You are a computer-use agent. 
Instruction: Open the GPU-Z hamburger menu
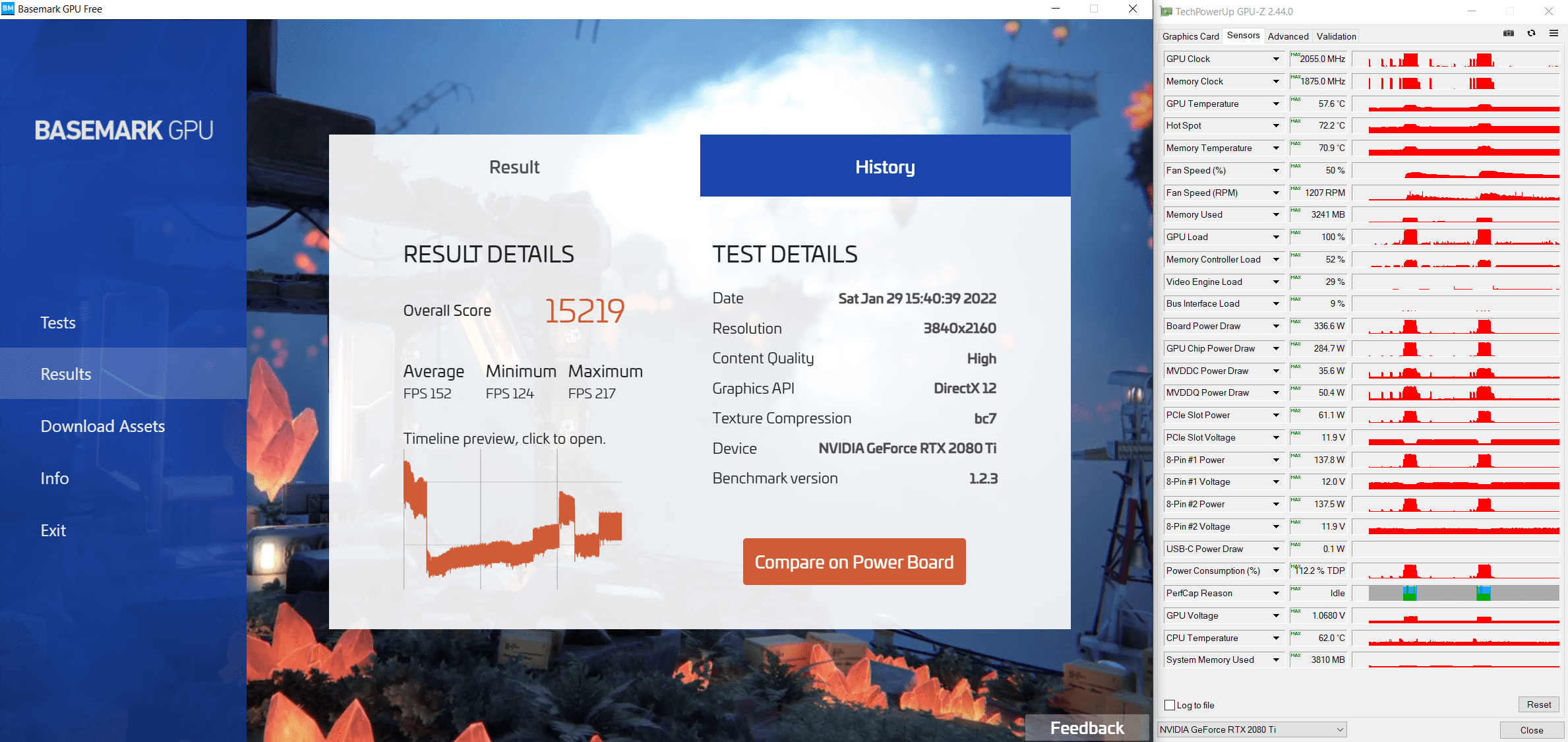tap(1553, 34)
